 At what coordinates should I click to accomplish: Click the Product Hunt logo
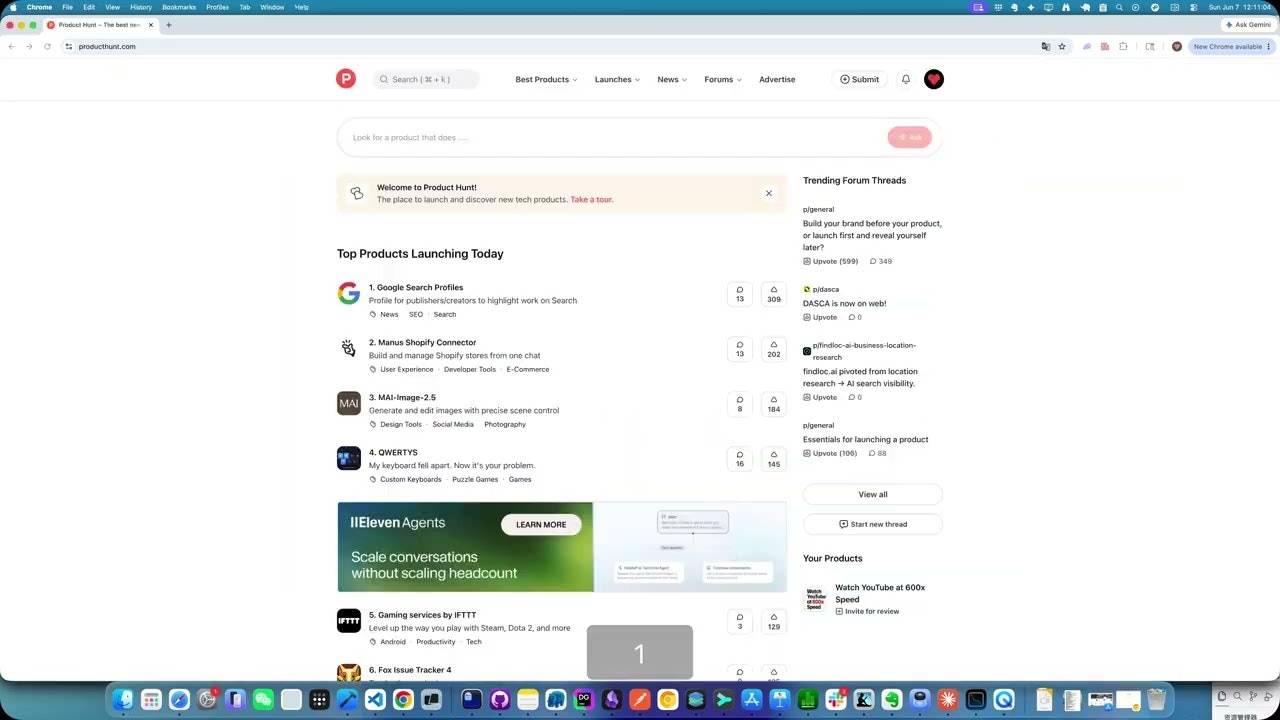[x=345, y=79]
